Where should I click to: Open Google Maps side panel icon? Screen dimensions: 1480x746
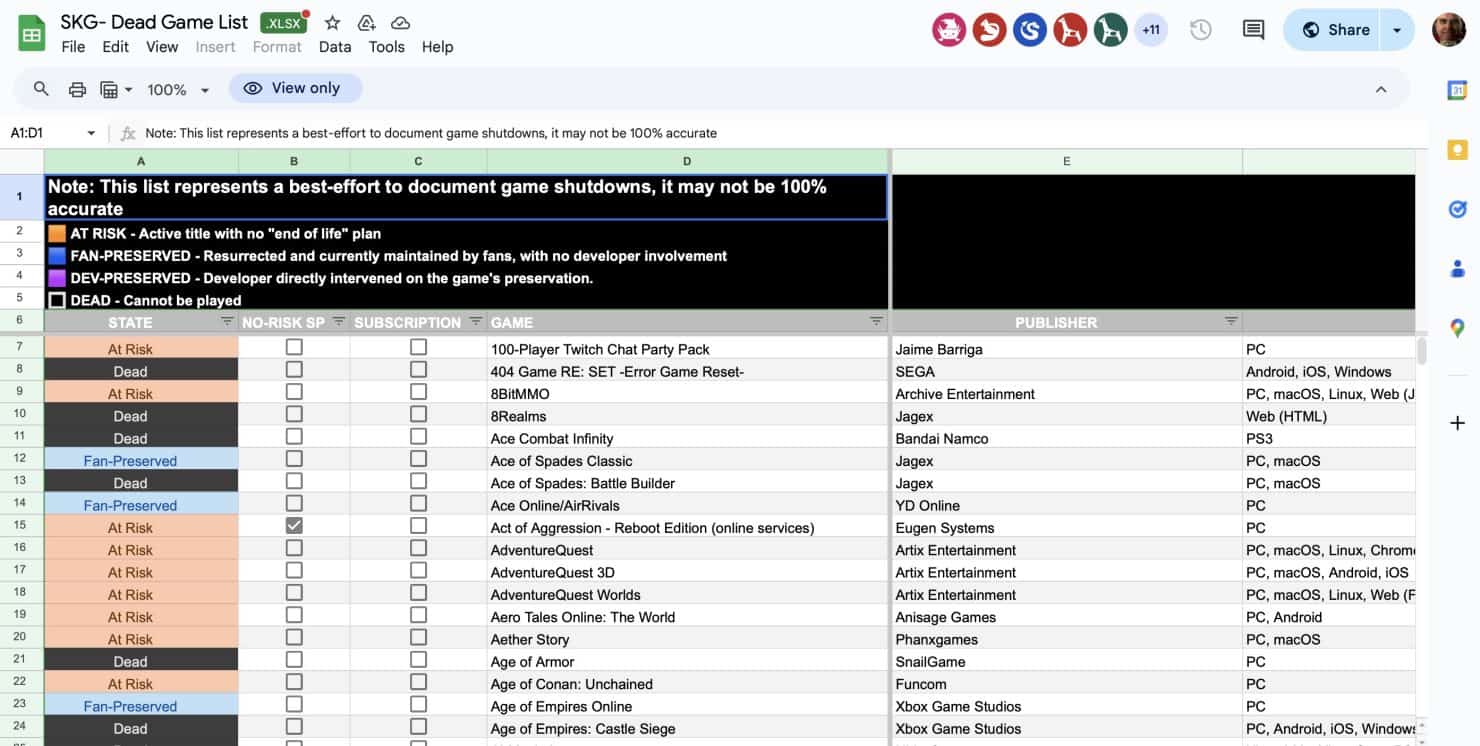[x=1457, y=327]
